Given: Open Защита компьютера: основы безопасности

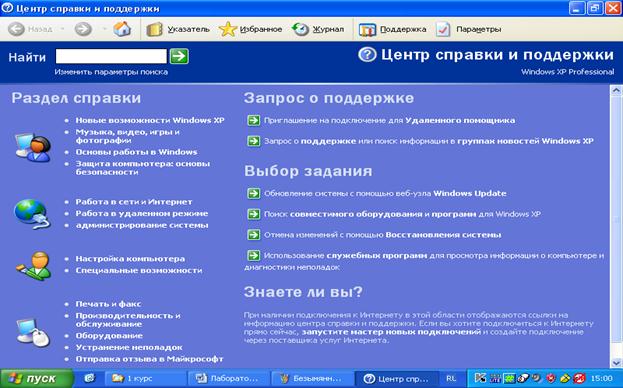Looking at the screenshot, I should click(x=143, y=168).
